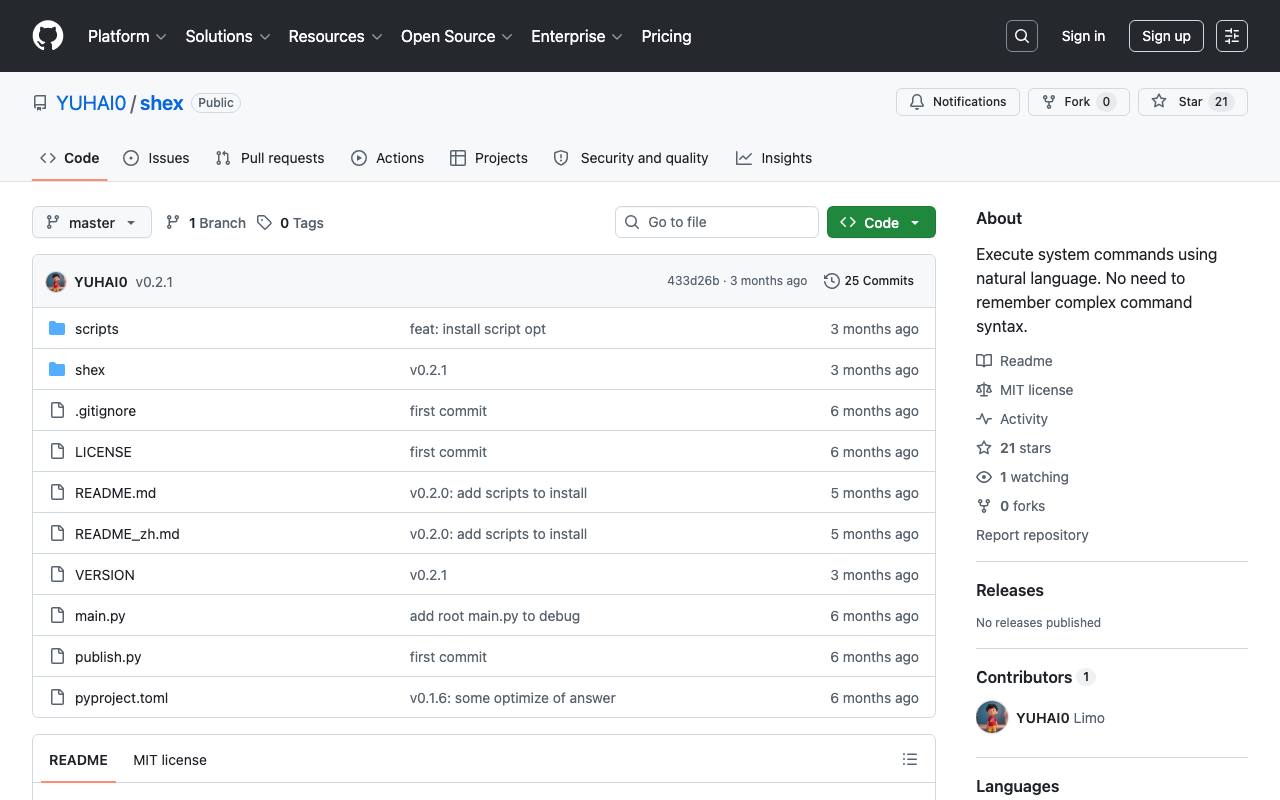Click the MIT license scale icon

[984, 390]
